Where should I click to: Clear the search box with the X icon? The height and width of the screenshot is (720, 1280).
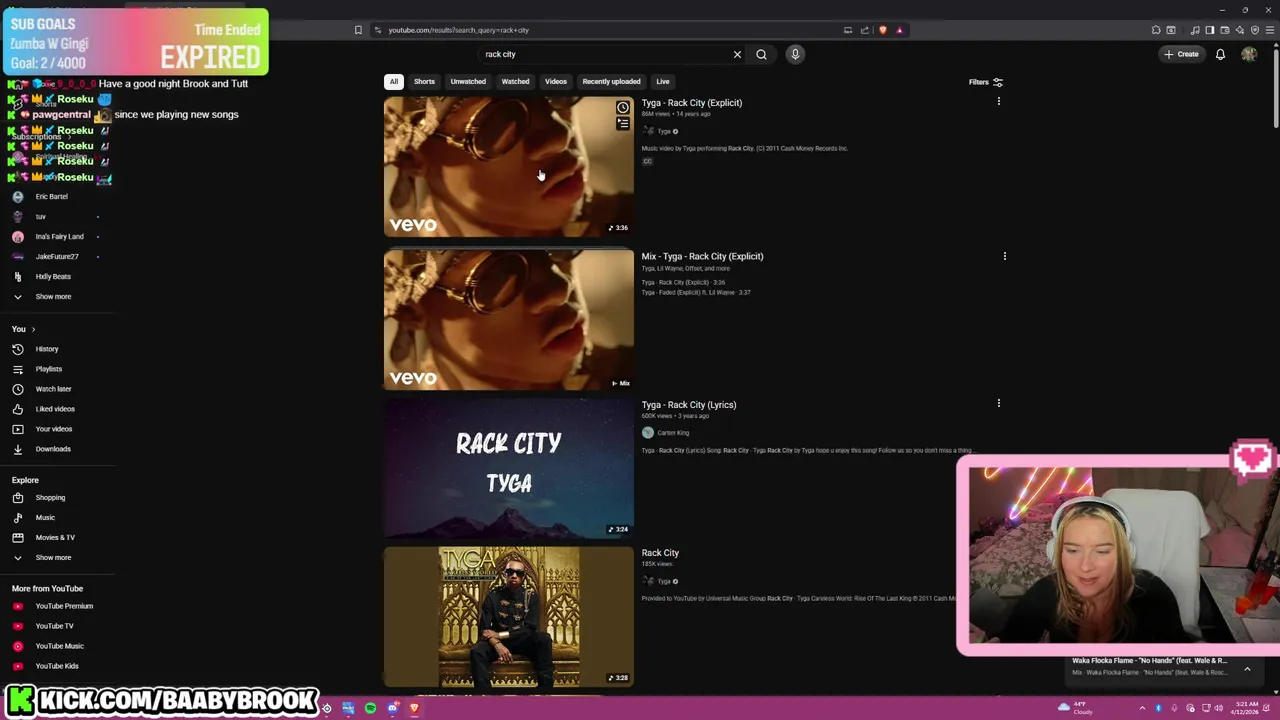tap(737, 54)
